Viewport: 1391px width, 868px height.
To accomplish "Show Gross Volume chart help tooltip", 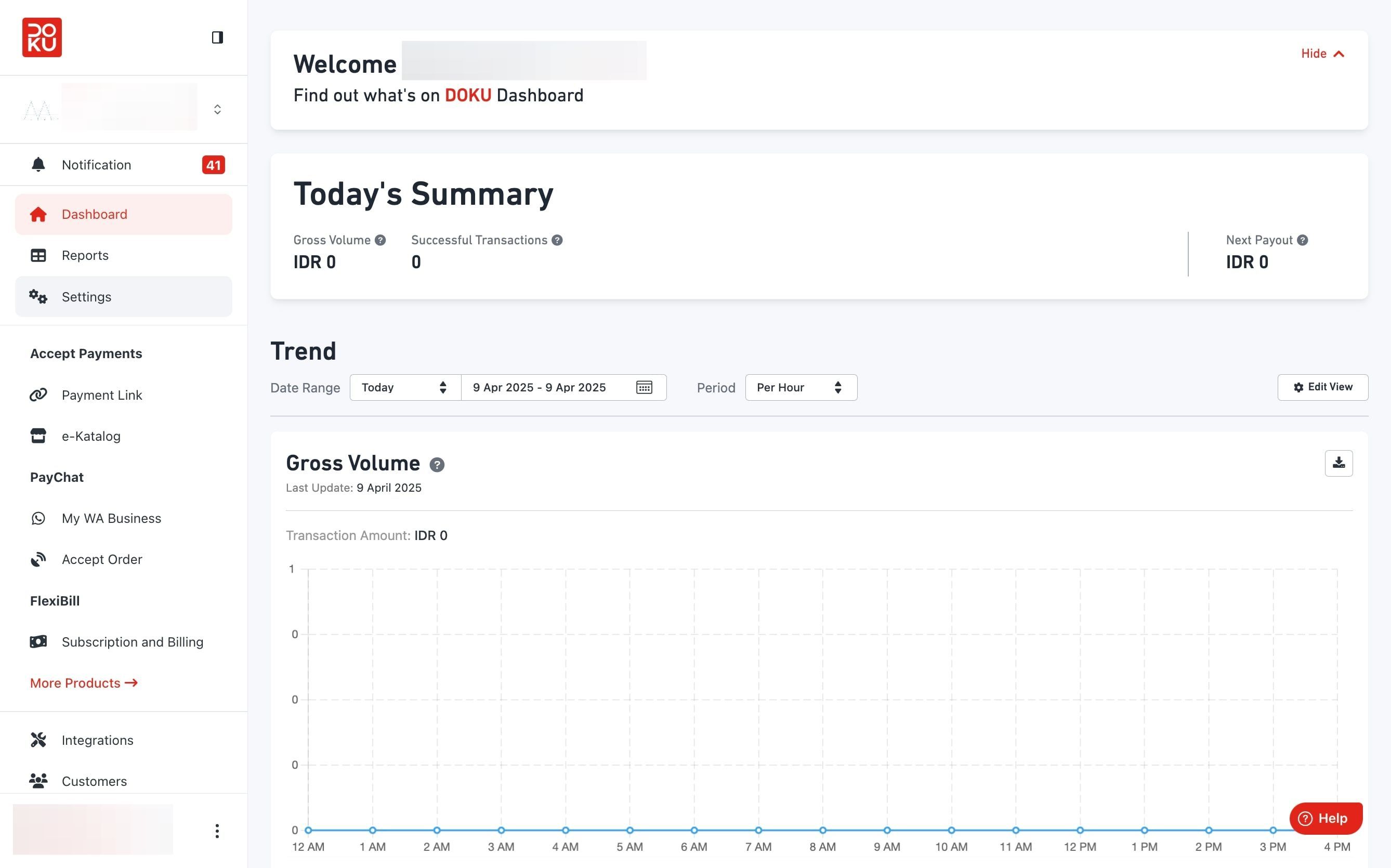I will point(437,465).
